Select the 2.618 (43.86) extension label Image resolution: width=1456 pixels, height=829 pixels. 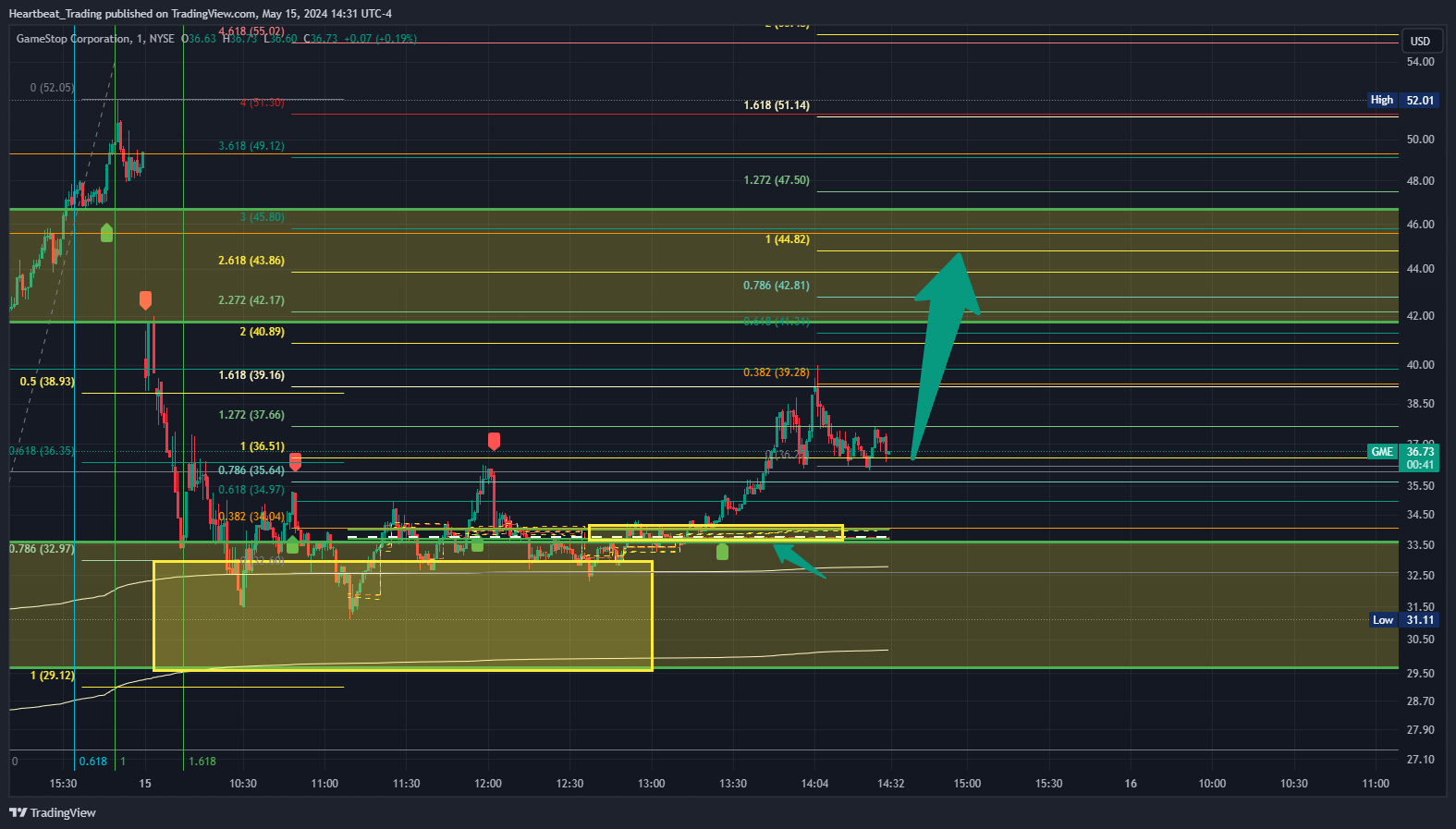[x=251, y=261]
